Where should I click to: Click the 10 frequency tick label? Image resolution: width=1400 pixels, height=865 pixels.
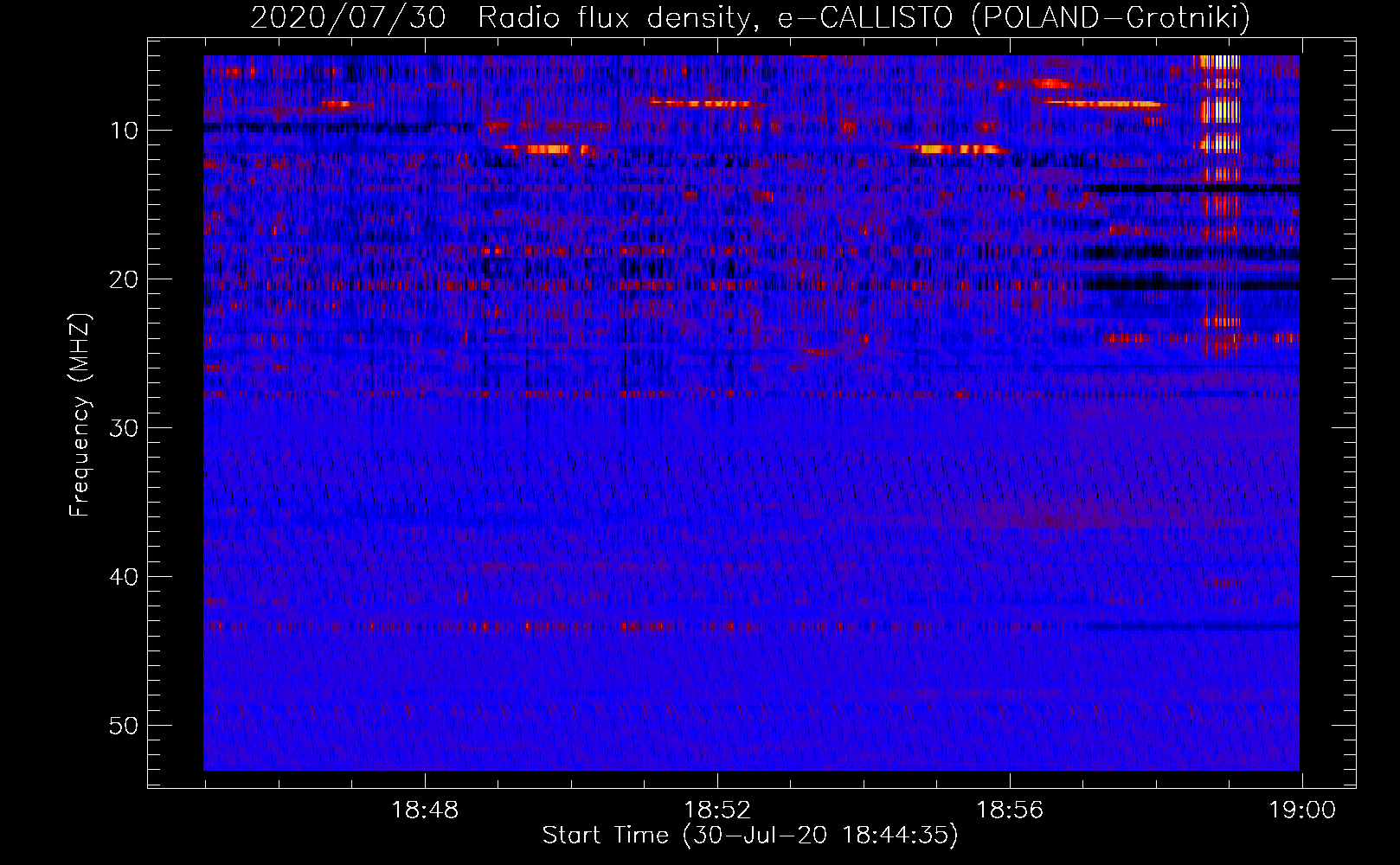(125, 131)
